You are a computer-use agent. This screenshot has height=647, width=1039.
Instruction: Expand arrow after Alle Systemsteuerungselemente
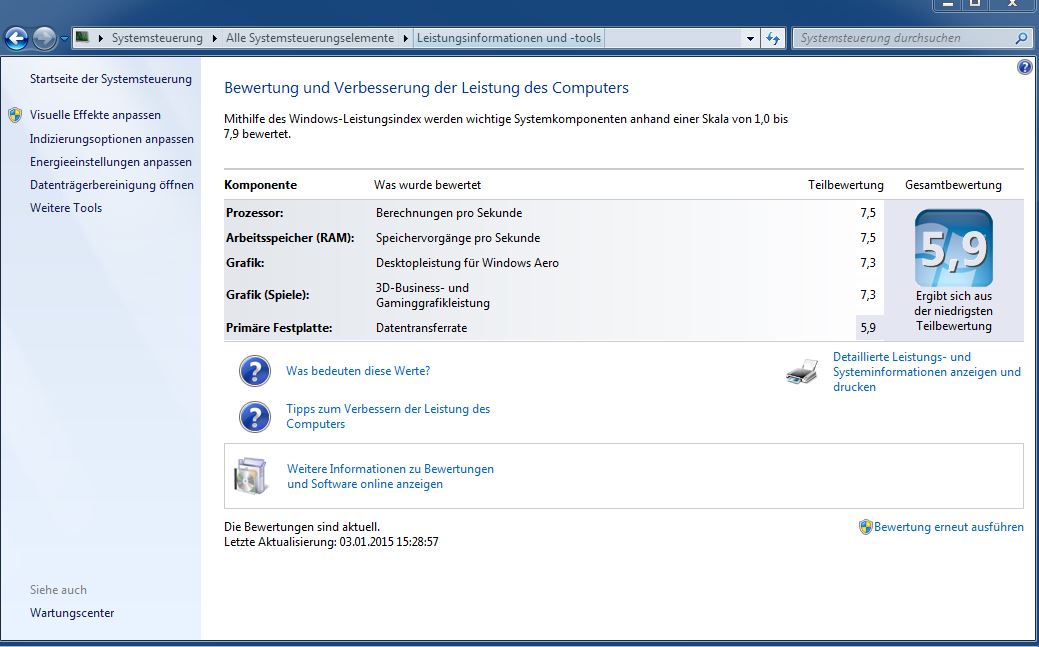[x=406, y=38]
